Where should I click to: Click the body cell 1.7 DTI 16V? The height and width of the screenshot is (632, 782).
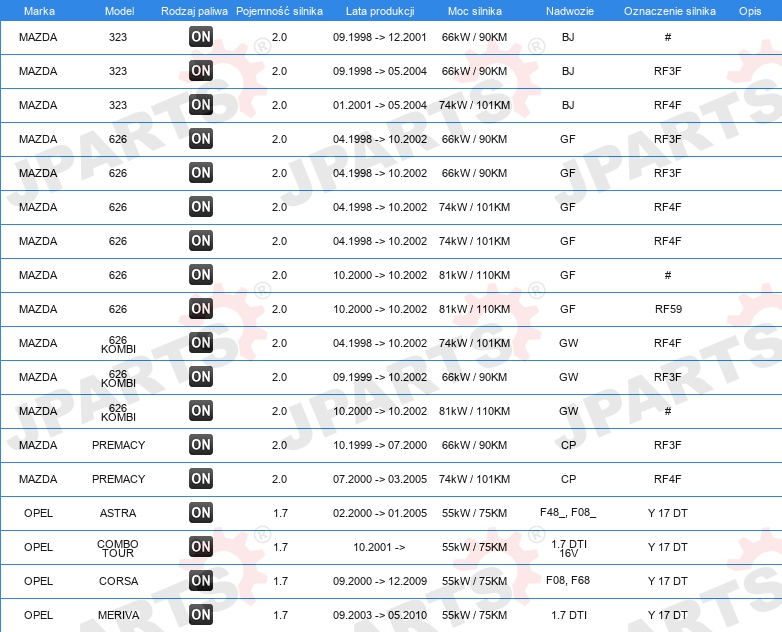click(569, 548)
